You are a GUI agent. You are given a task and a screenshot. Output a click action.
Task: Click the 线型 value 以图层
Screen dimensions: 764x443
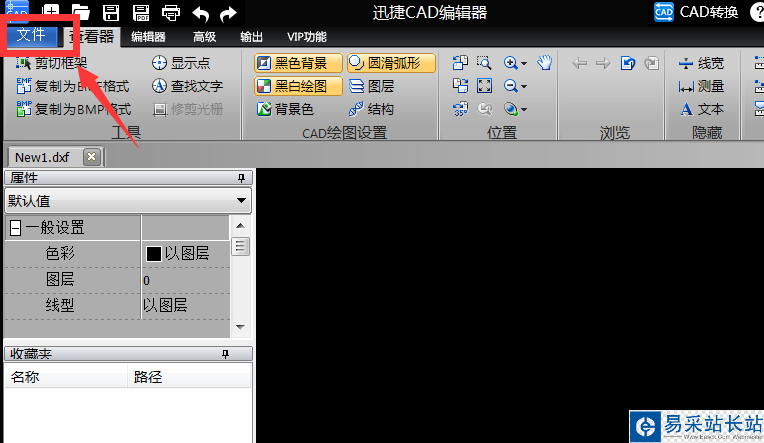pyautogui.click(x=165, y=306)
